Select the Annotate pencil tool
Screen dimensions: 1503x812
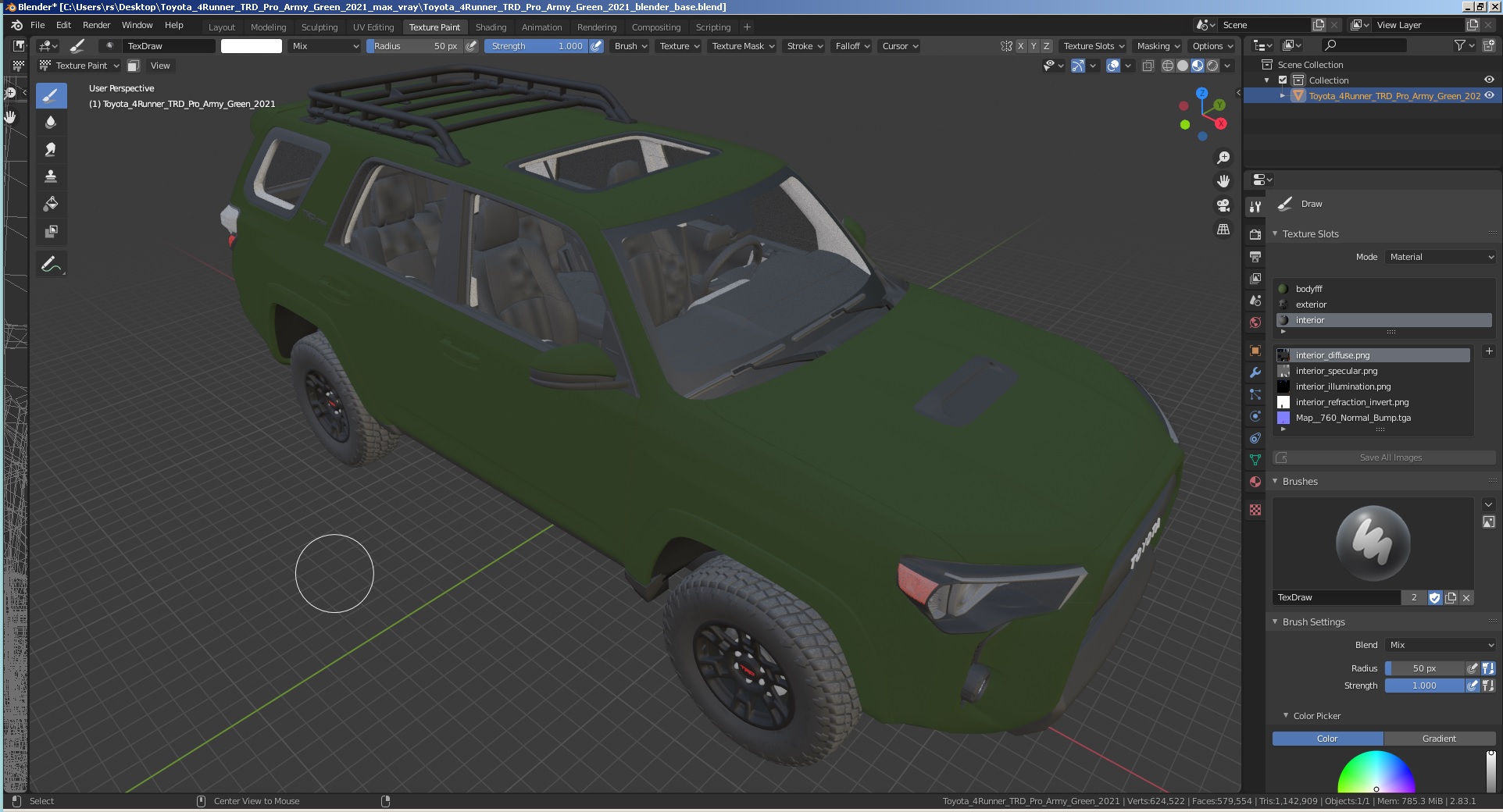click(51, 265)
